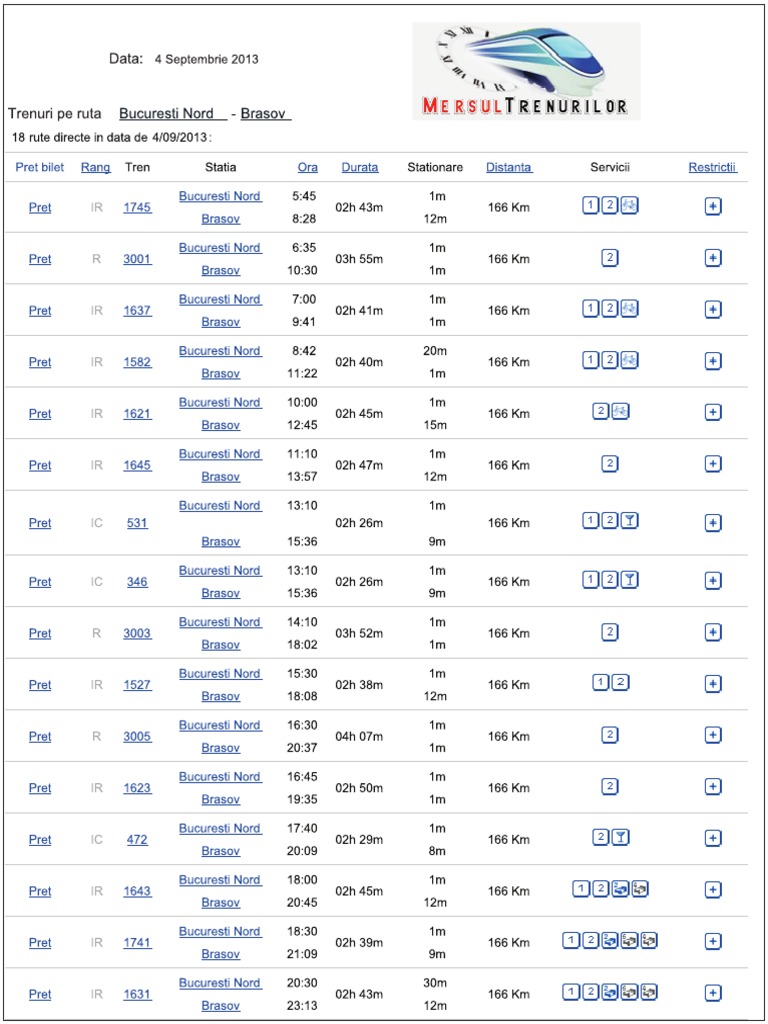Click the bicycle icon for train 1621

tap(620, 412)
